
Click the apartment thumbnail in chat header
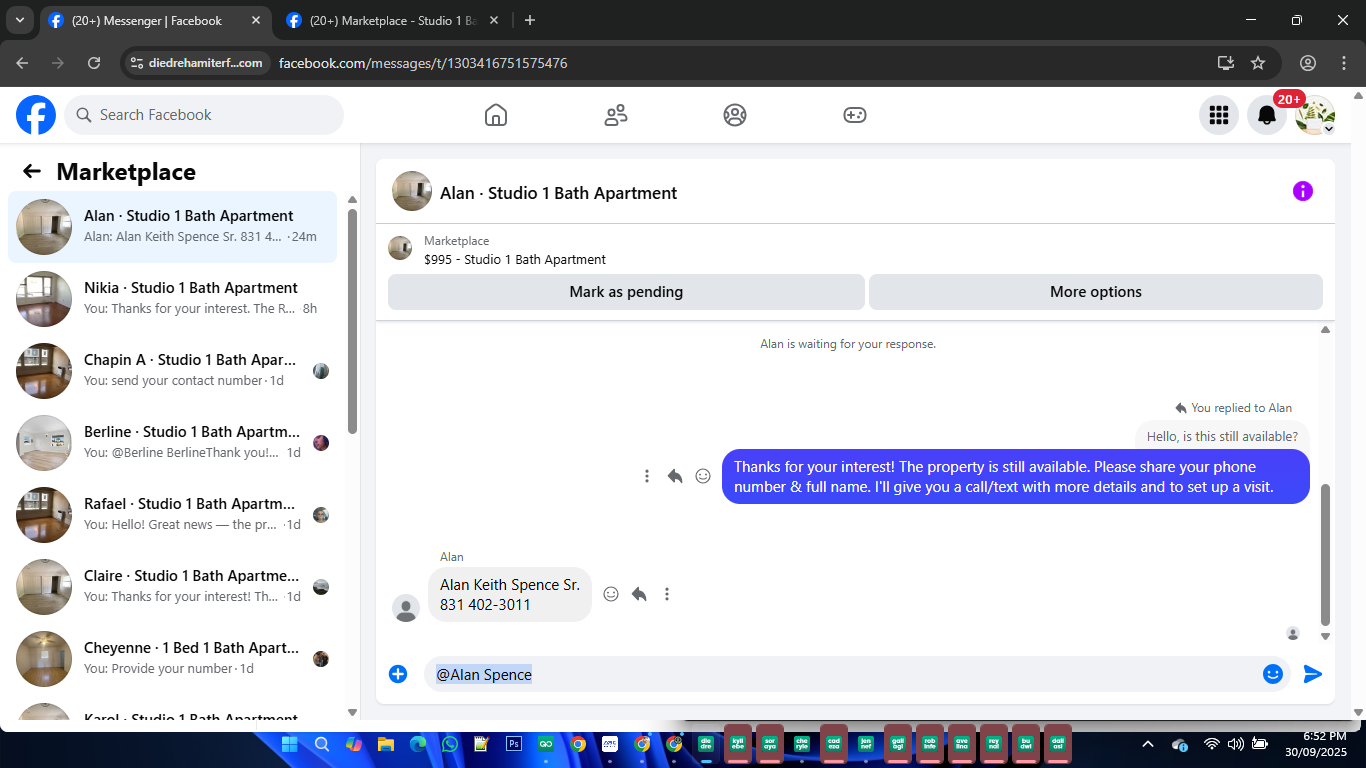click(412, 191)
